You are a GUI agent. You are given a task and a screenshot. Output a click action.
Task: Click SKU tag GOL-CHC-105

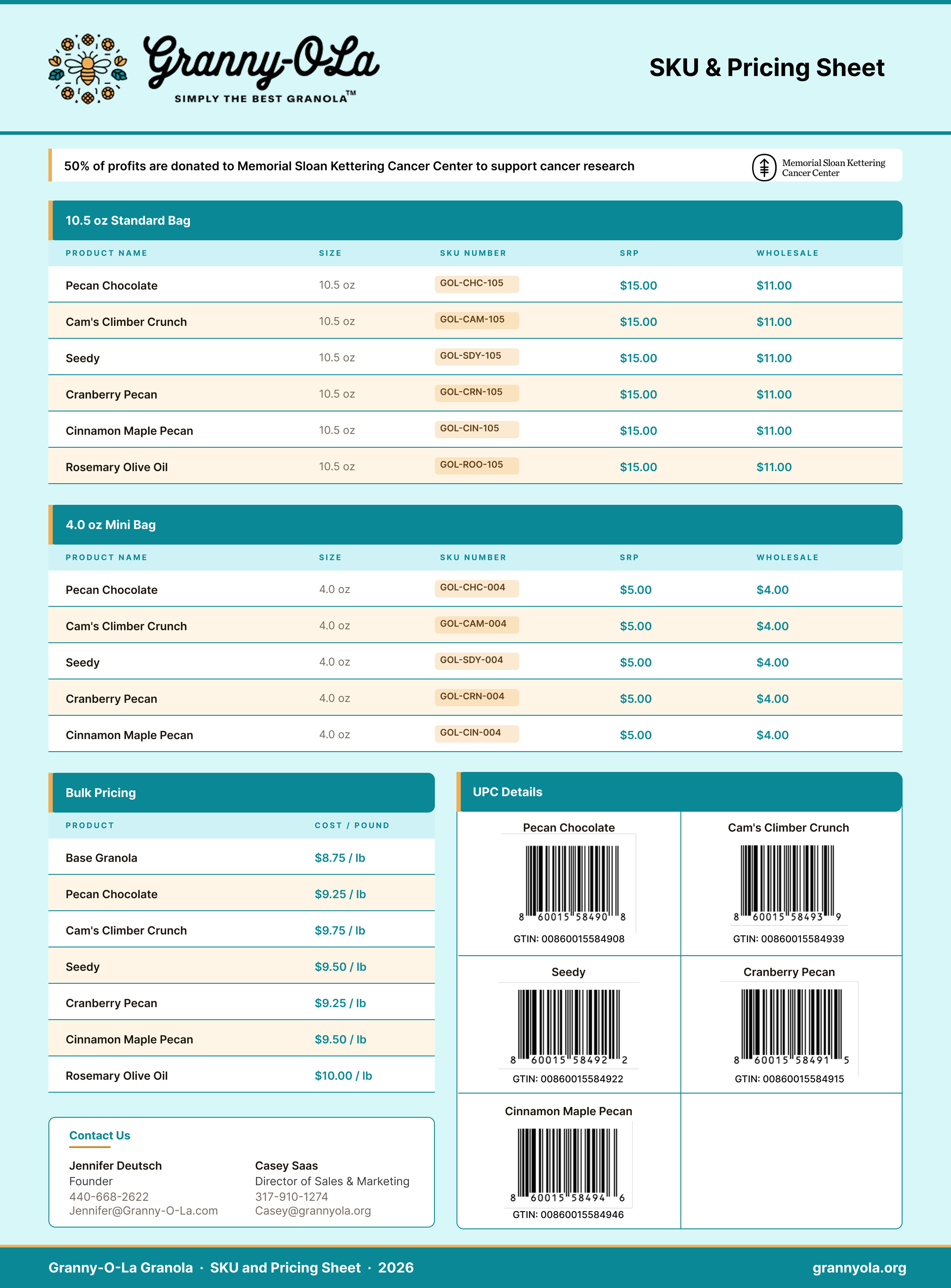477,284
